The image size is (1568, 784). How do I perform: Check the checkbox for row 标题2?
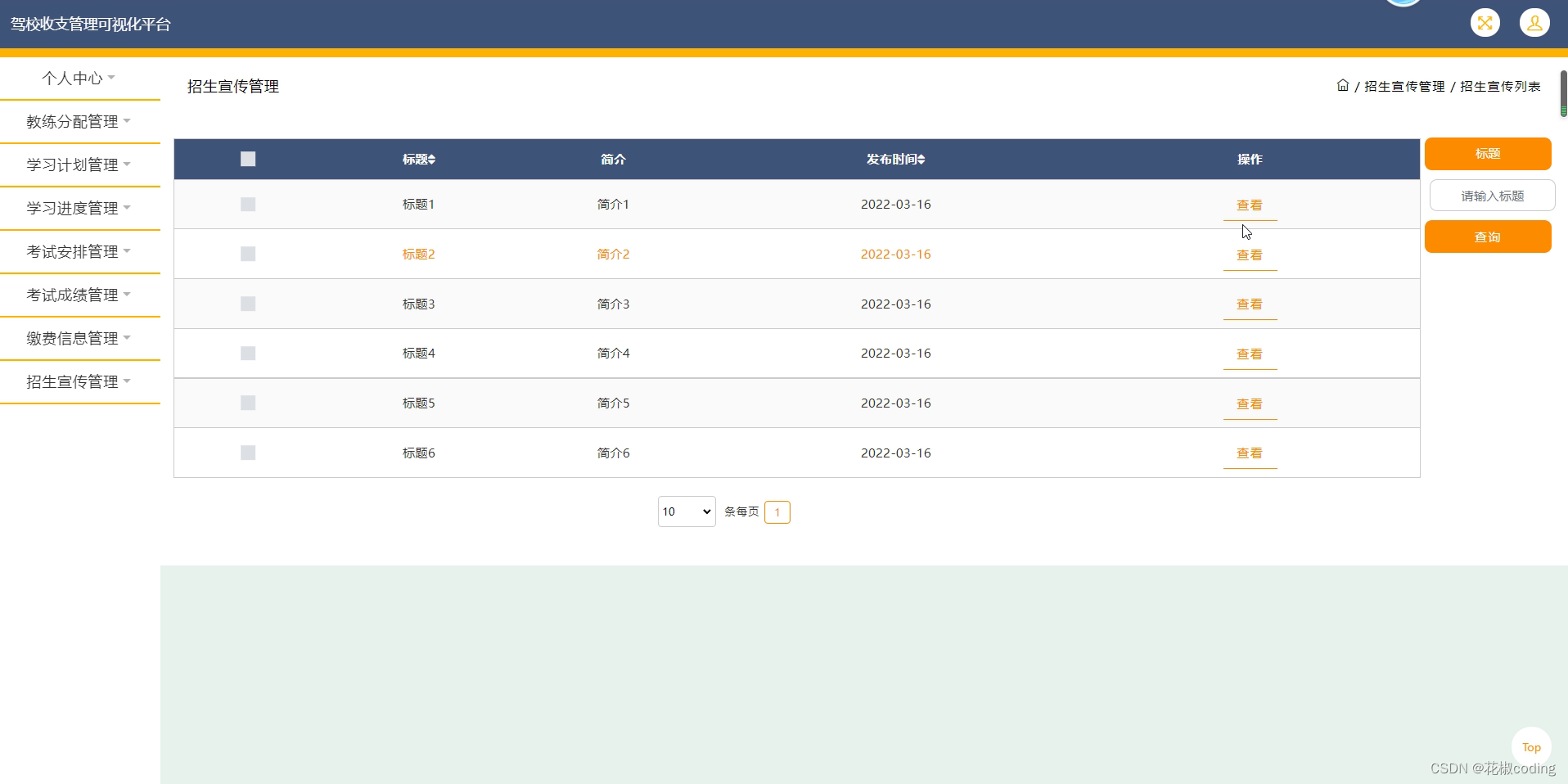pos(248,254)
